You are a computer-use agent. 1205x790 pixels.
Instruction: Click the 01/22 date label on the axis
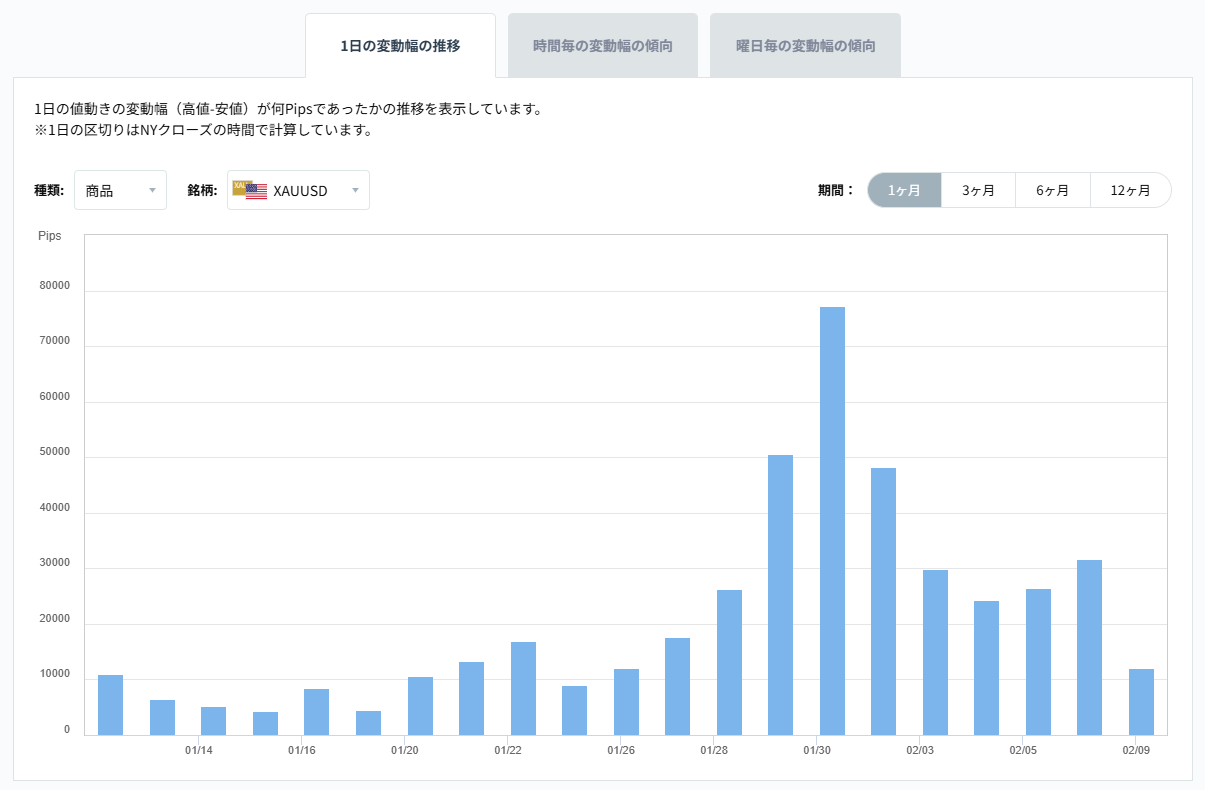point(510,749)
